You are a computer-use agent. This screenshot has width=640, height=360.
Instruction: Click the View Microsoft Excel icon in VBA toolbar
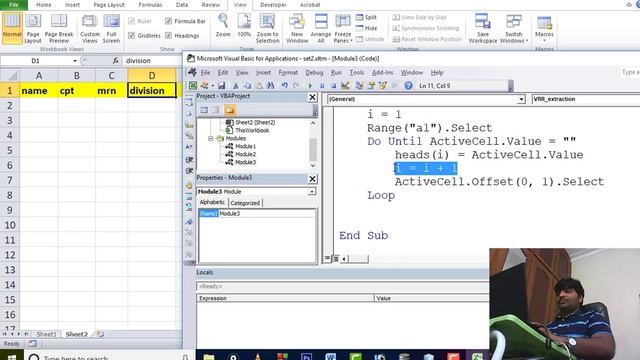pos(193,85)
